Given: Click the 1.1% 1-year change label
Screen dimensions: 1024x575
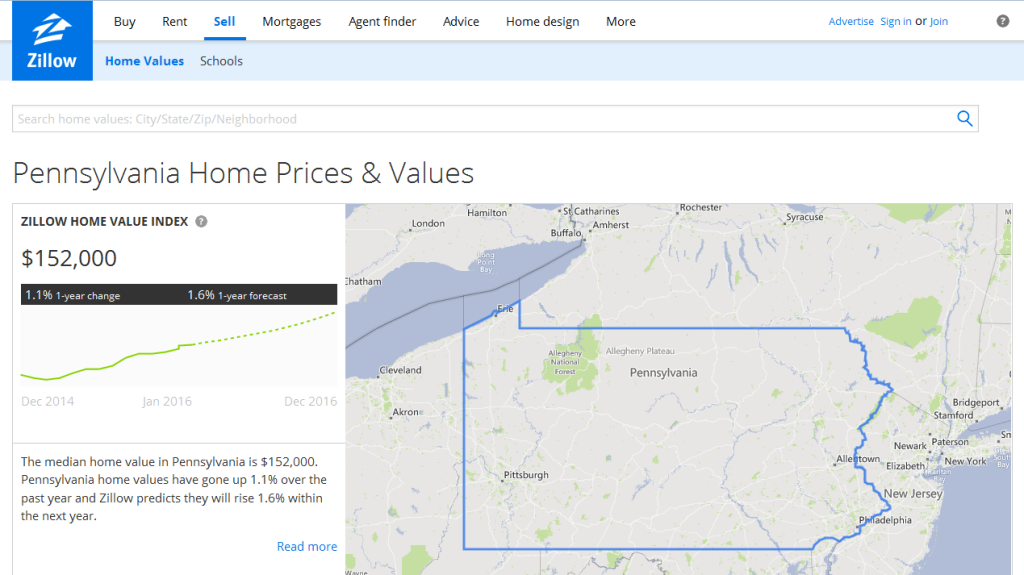Looking at the screenshot, I should tap(72, 295).
